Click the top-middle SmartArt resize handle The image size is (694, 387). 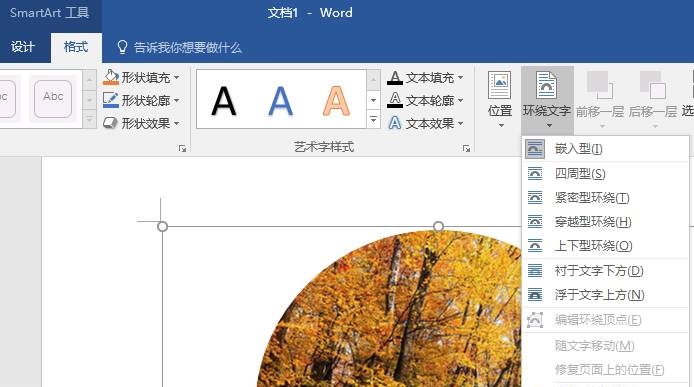point(438,226)
